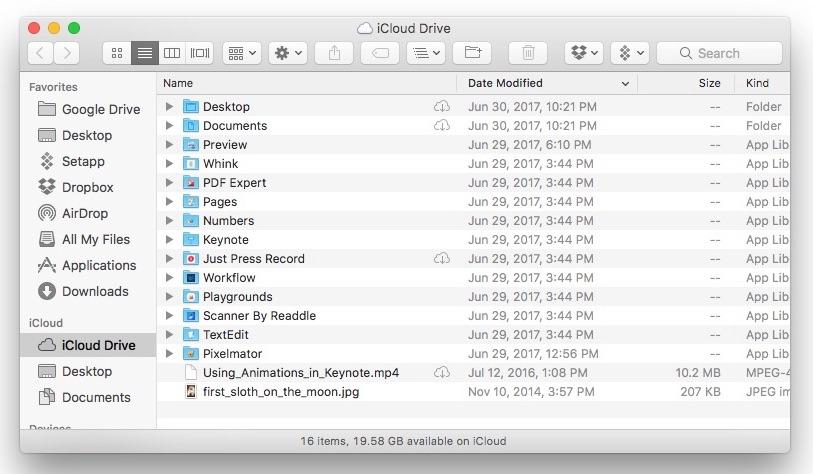Open the list options toolbar dropdown
The height and width of the screenshot is (474, 813).
(426, 53)
